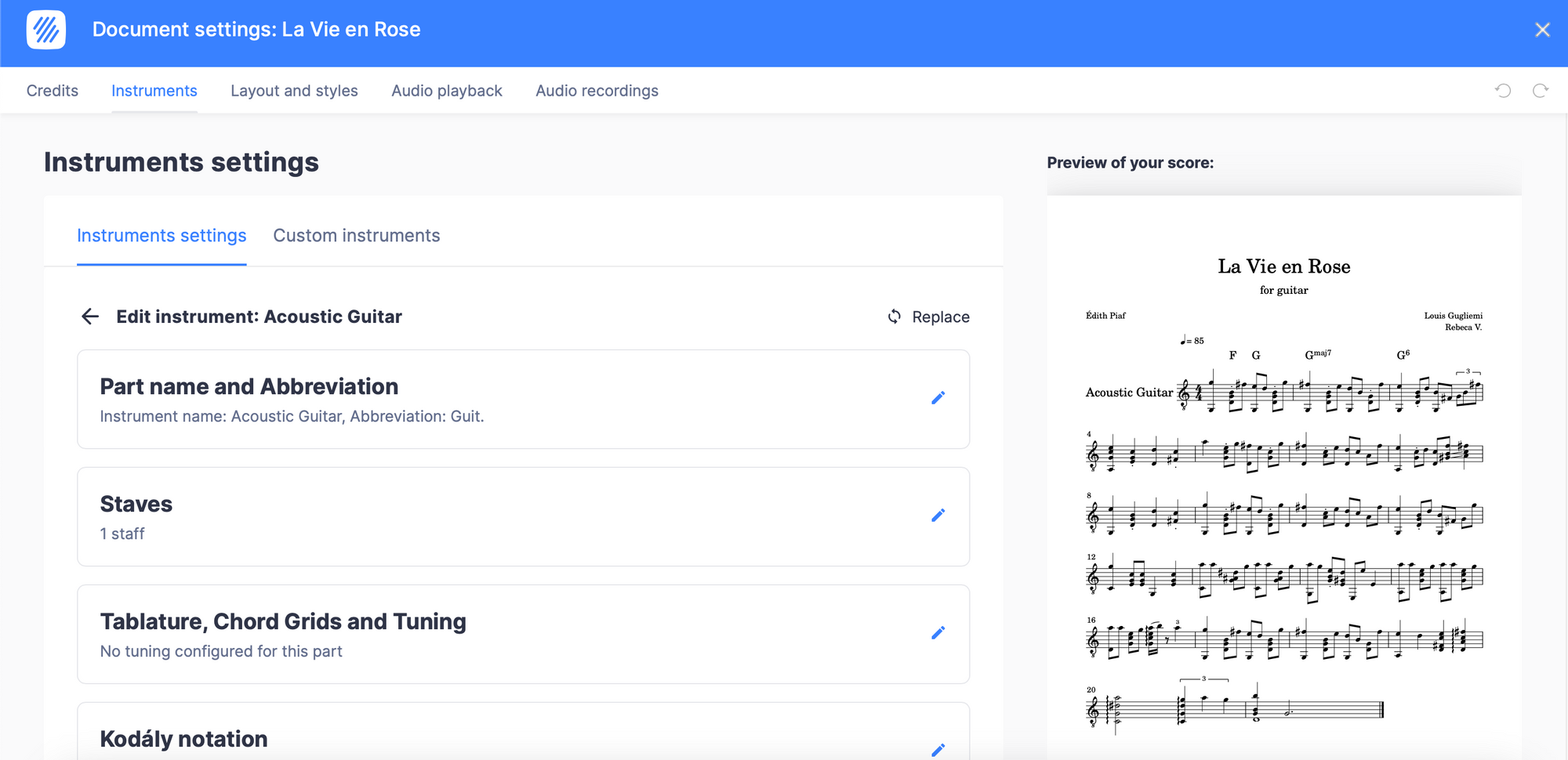Click the Replace button label
Image resolution: width=1568 pixels, height=760 pixels.
click(941, 317)
